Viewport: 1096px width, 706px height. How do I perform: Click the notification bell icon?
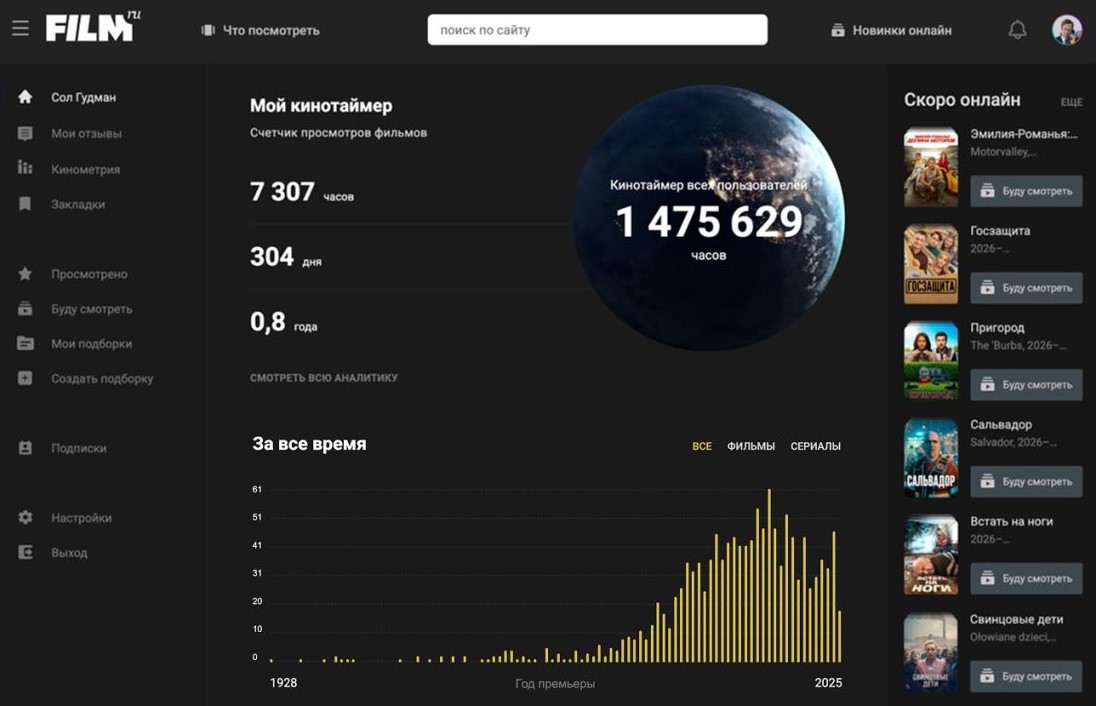click(x=1017, y=30)
